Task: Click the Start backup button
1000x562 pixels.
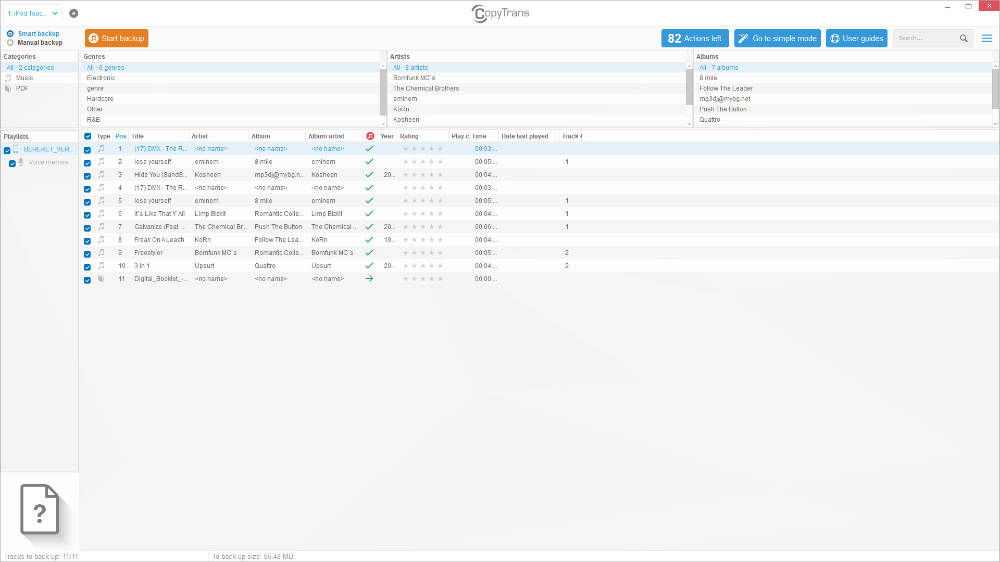Action: click(117, 38)
